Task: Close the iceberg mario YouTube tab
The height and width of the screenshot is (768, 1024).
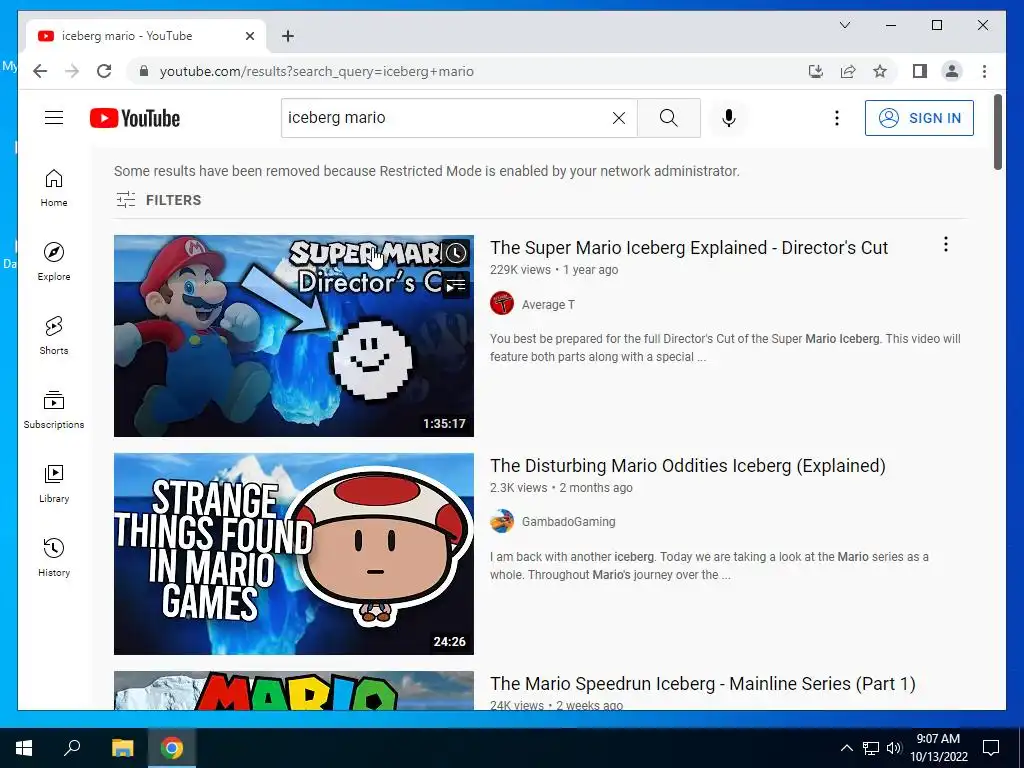Action: pos(249,36)
